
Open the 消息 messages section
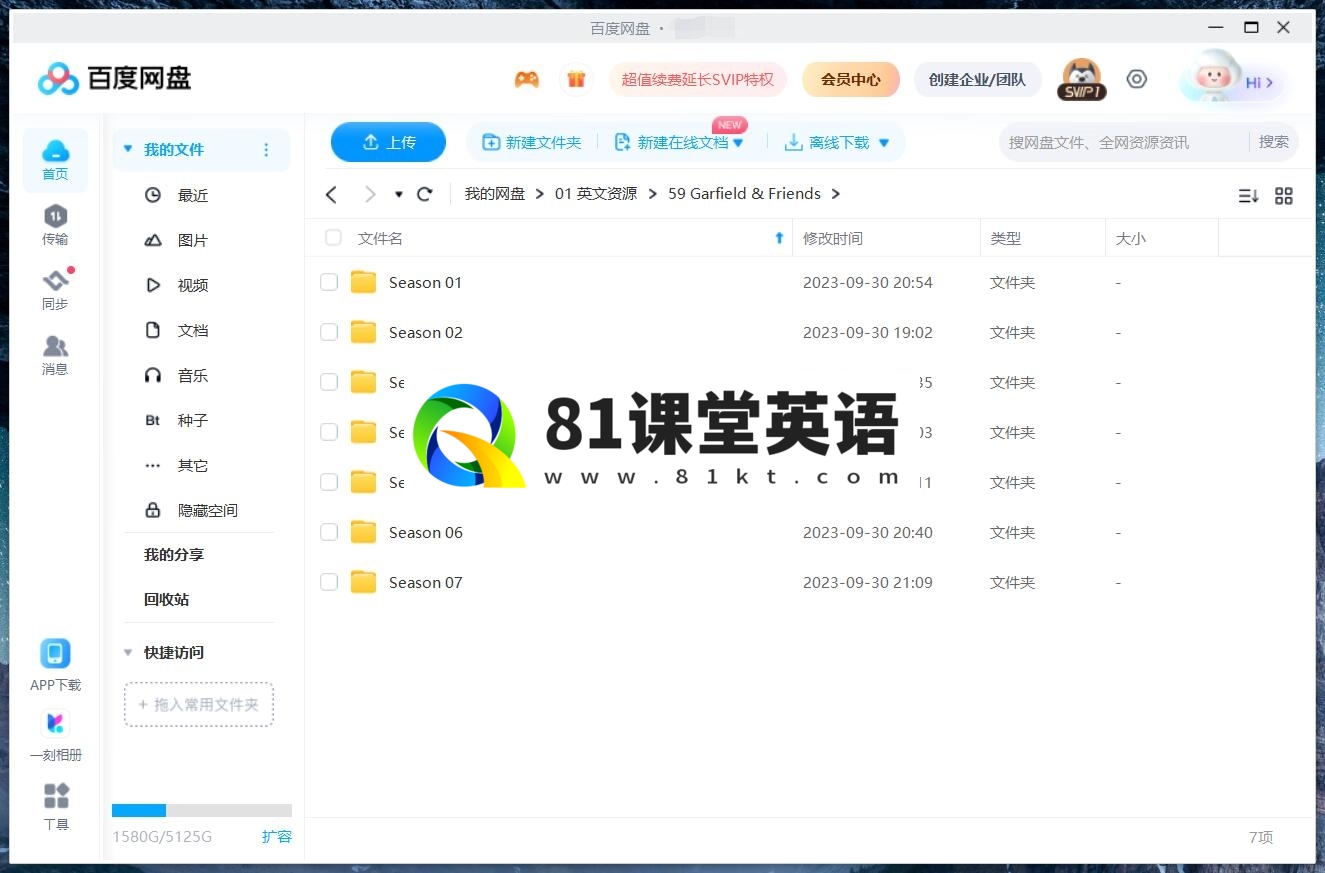click(55, 355)
